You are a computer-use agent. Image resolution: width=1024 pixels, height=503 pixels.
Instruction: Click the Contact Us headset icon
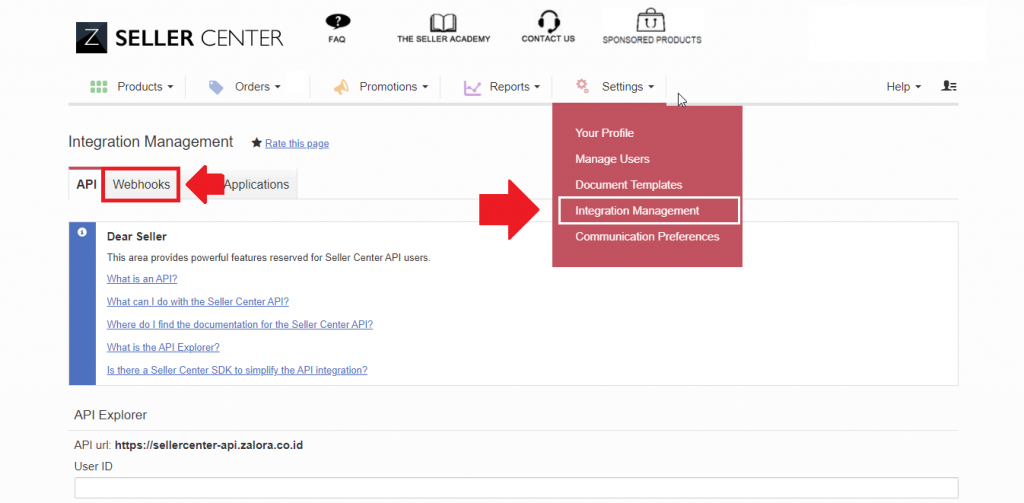(x=548, y=20)
